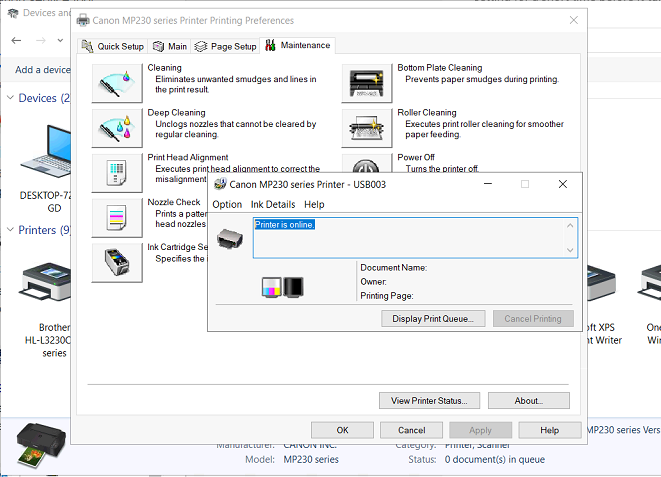Screen dimensions: 661x477
Task: Click the Printing Preferences title printer icon
Action: [83, 20]
